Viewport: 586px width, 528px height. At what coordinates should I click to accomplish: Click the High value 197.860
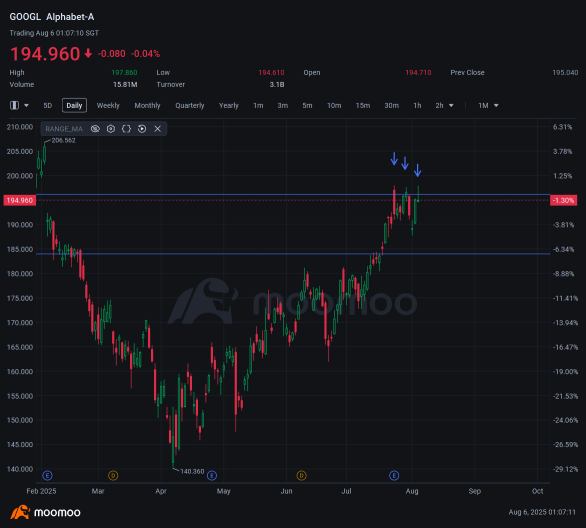124,72
